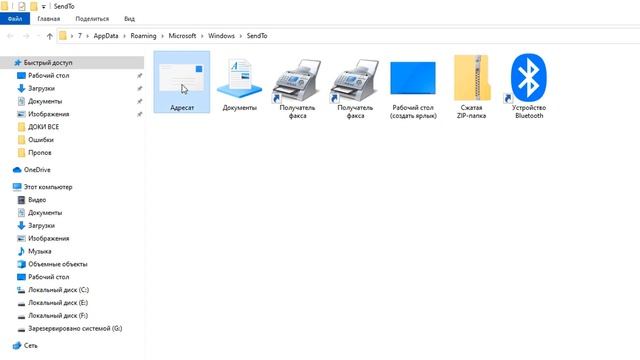The width and height of the screenshot is (640, 360).
Task: Open the Ошибки folder
Action: pyautogui.click(x=41, y=140)
